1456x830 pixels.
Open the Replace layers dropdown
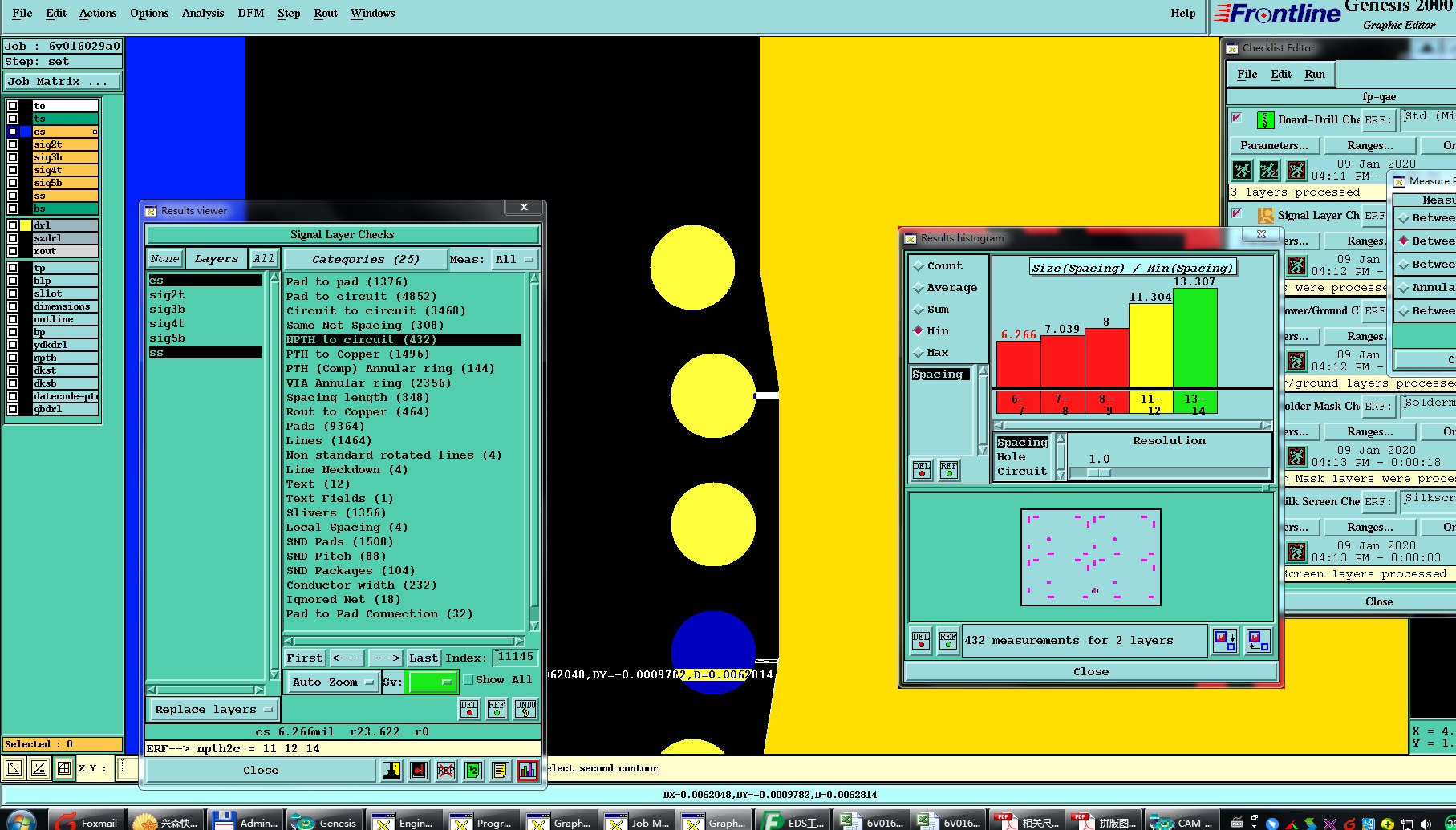[x=213, y=710]
